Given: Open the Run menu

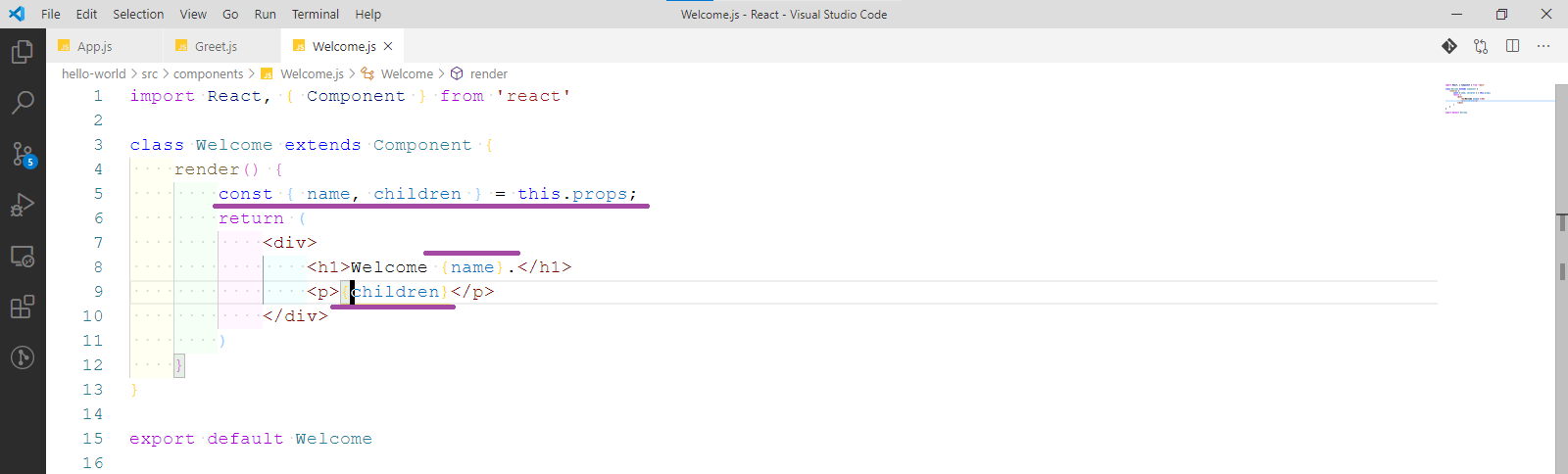Looking at the screenshot, I should point(265,14).
